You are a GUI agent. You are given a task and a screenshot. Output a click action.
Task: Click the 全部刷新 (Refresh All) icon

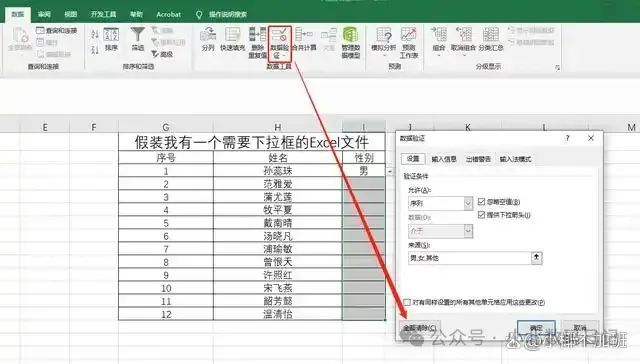coord(20,39)
